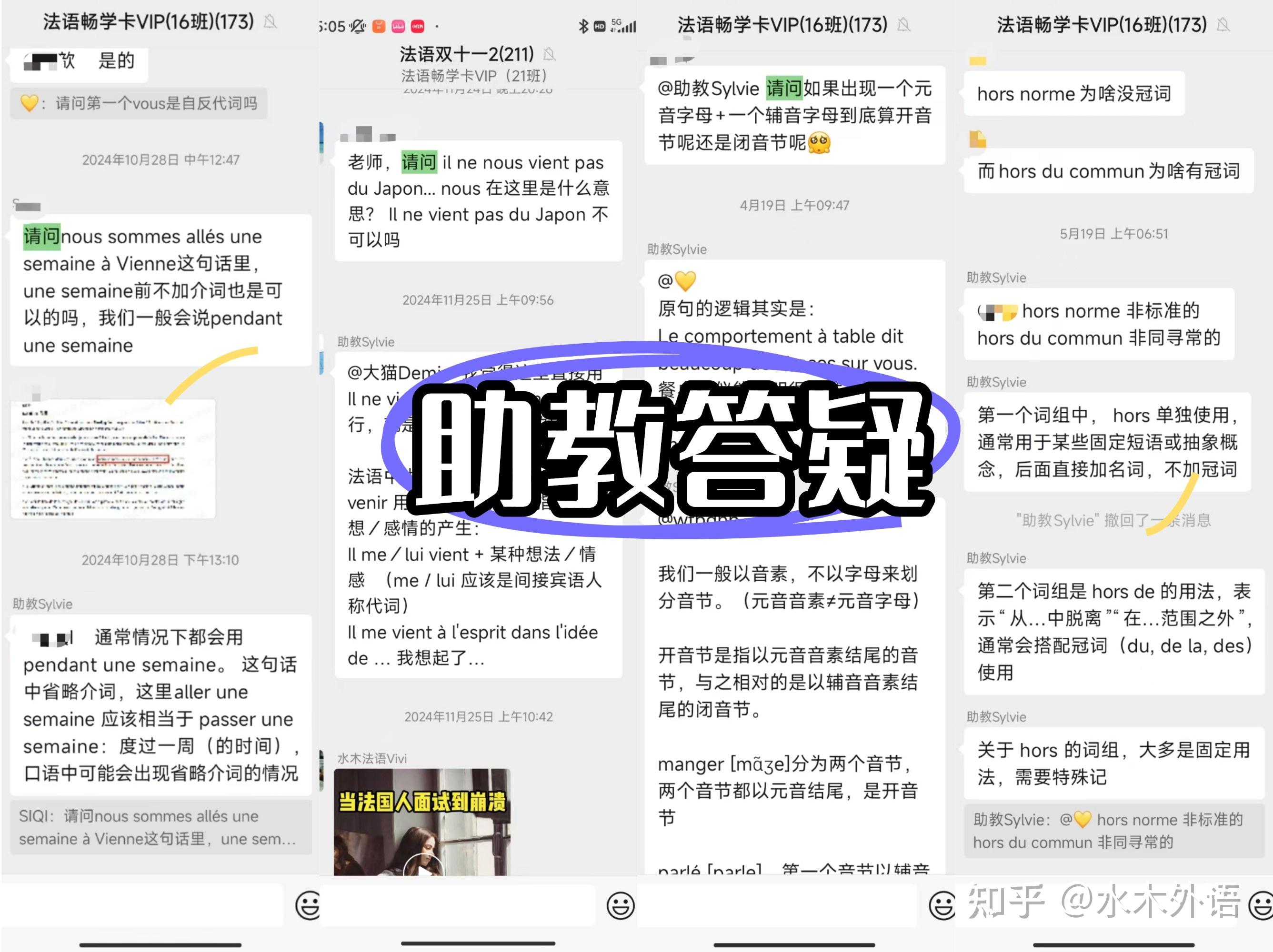Tap mute bell by title above 'hors norme 为啥没冠词'

[1223, 25]
